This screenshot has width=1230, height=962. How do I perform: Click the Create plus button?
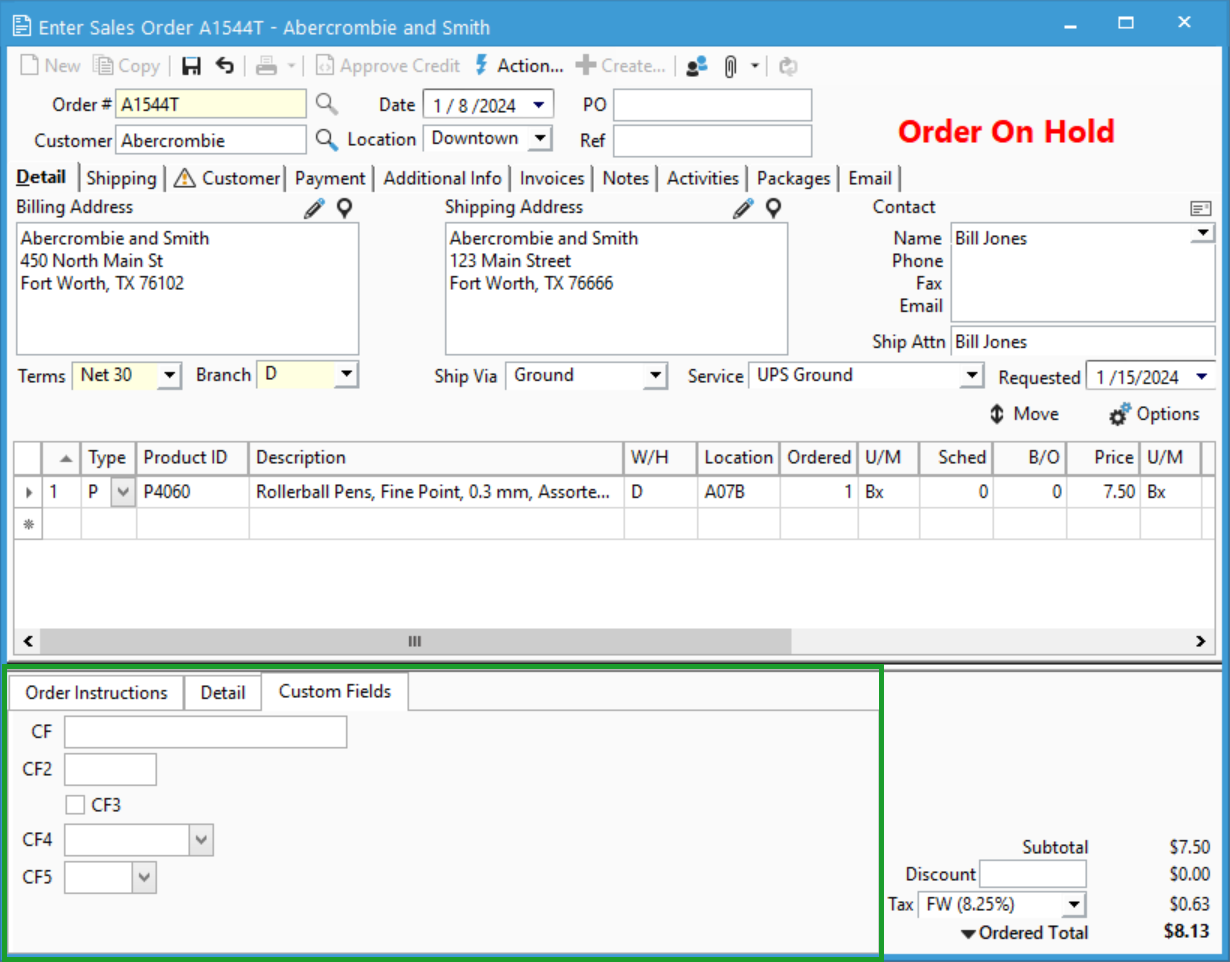point(621,66)
